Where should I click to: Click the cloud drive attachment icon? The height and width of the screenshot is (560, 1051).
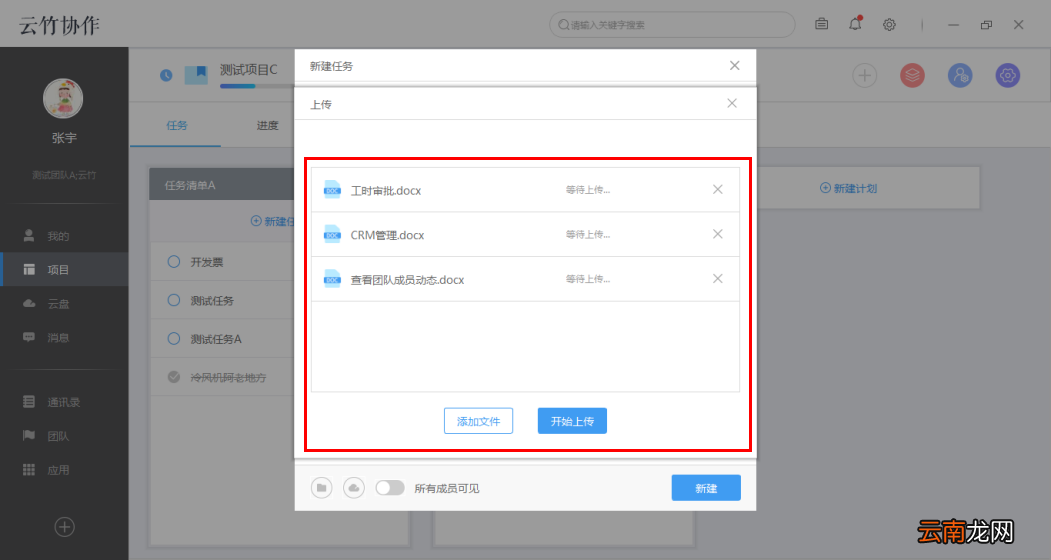pyautogui.click(x=354, y=488)
